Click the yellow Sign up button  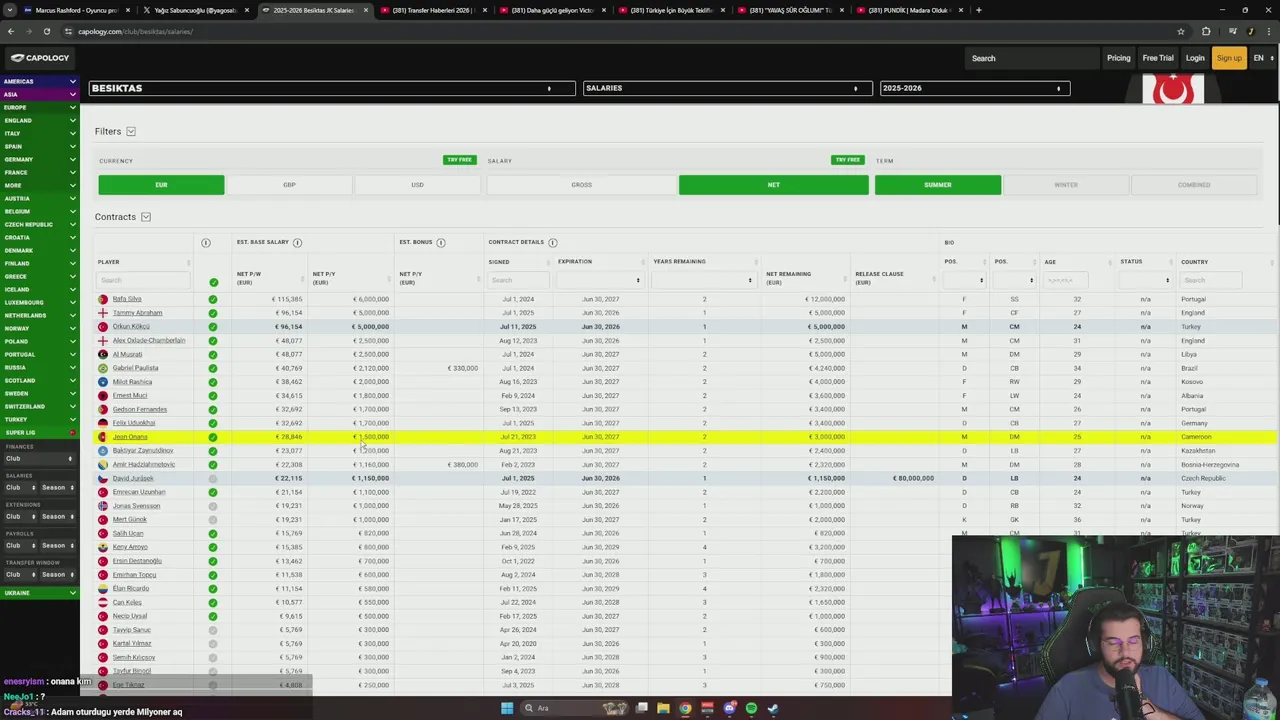coord(1229,58)
